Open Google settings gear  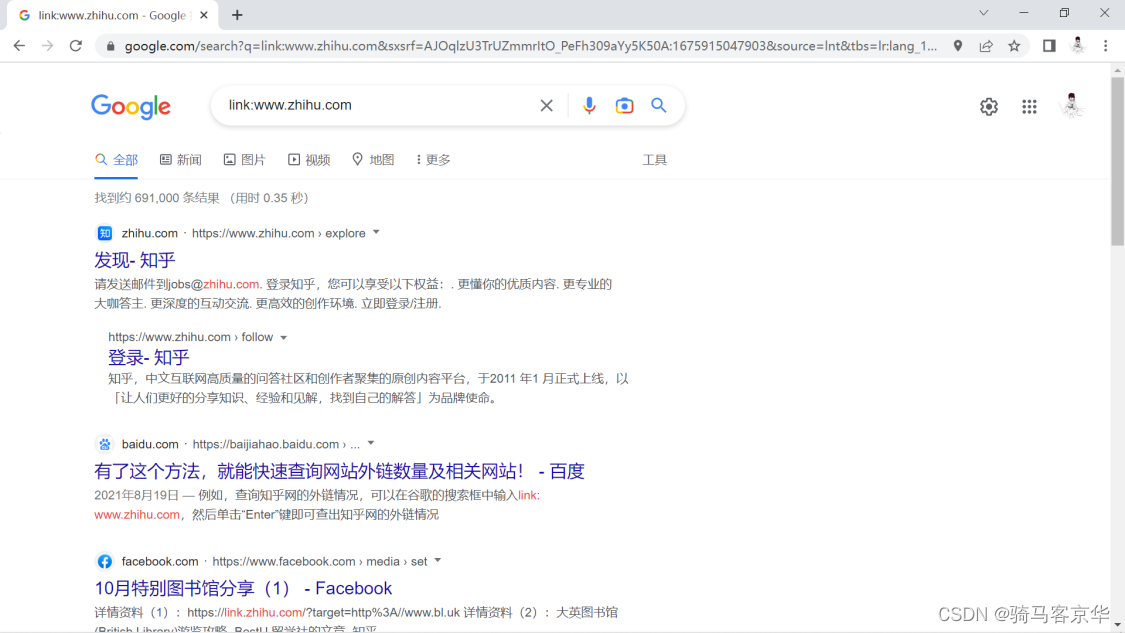[x=989, y=106]
